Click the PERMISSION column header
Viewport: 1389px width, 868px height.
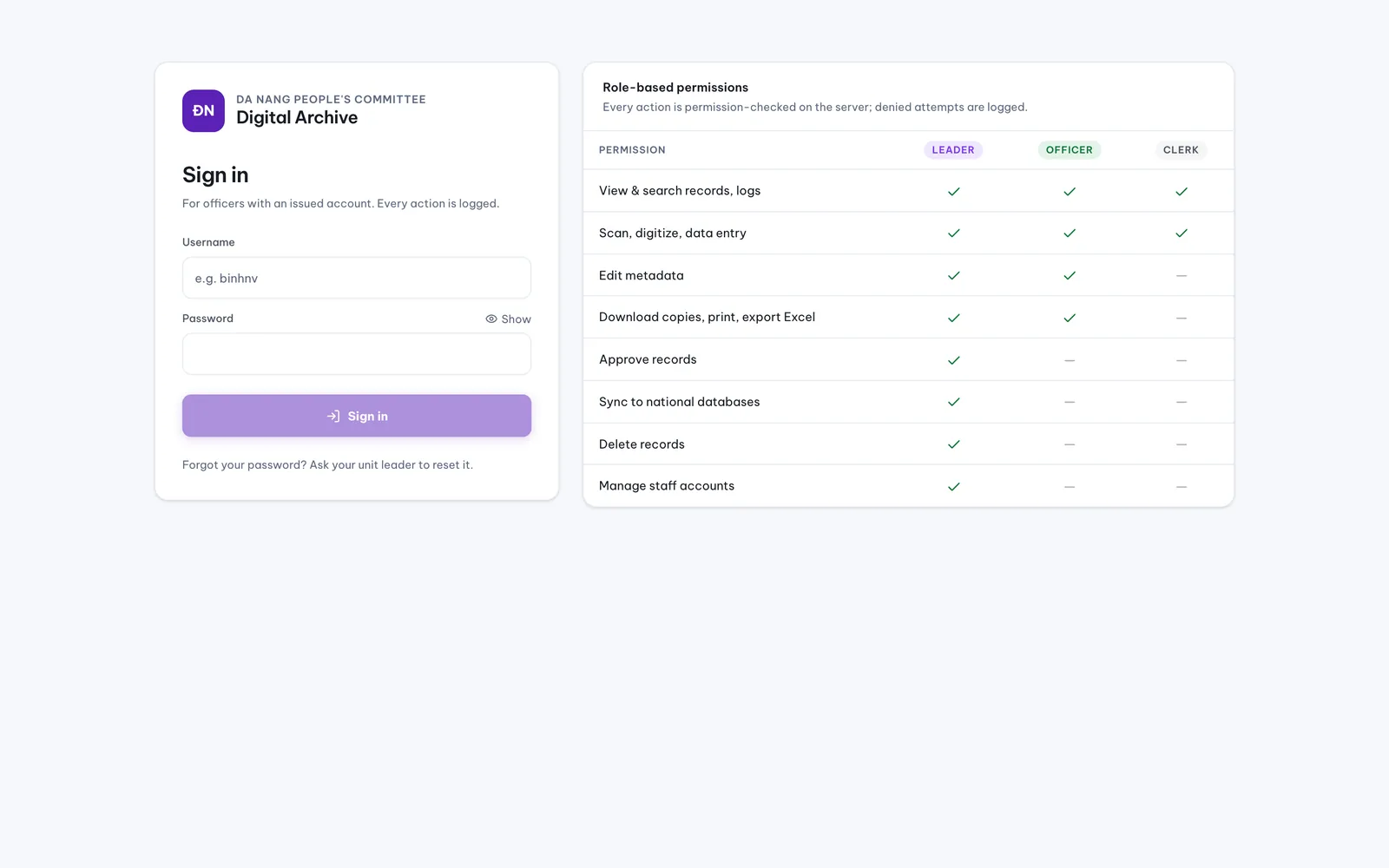click(x=632, y=150)
